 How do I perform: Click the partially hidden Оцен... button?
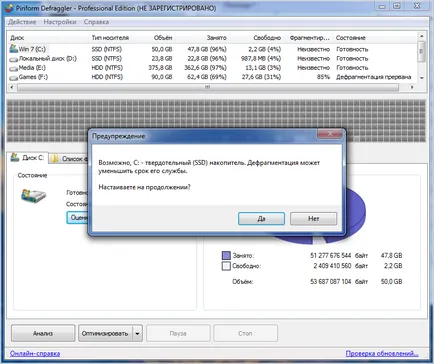(77, 218)
